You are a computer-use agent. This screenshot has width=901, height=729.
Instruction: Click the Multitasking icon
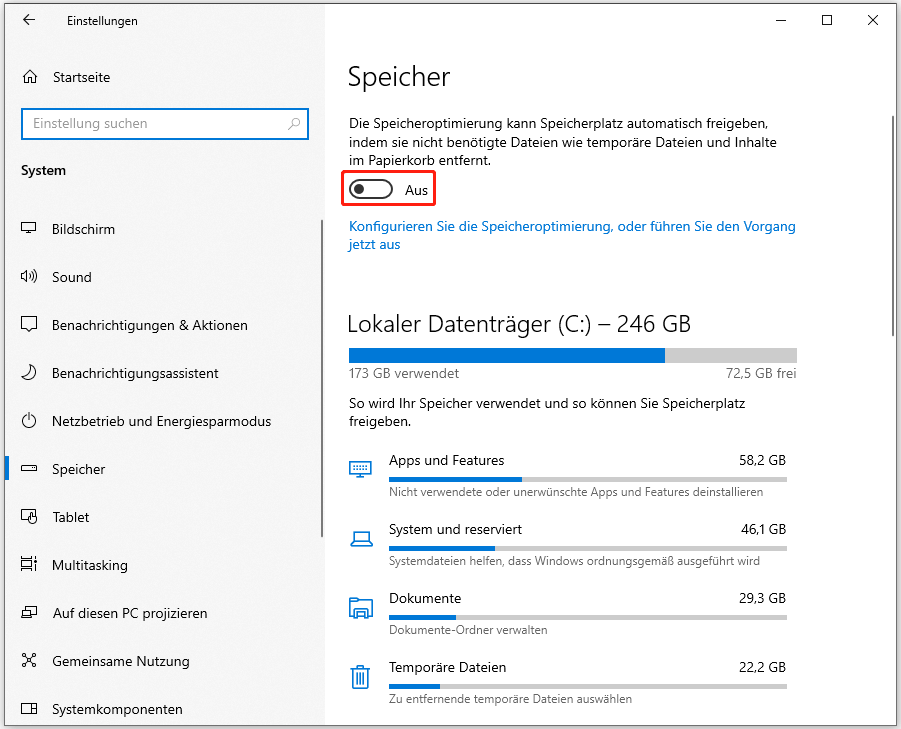[x=29, y=564]
